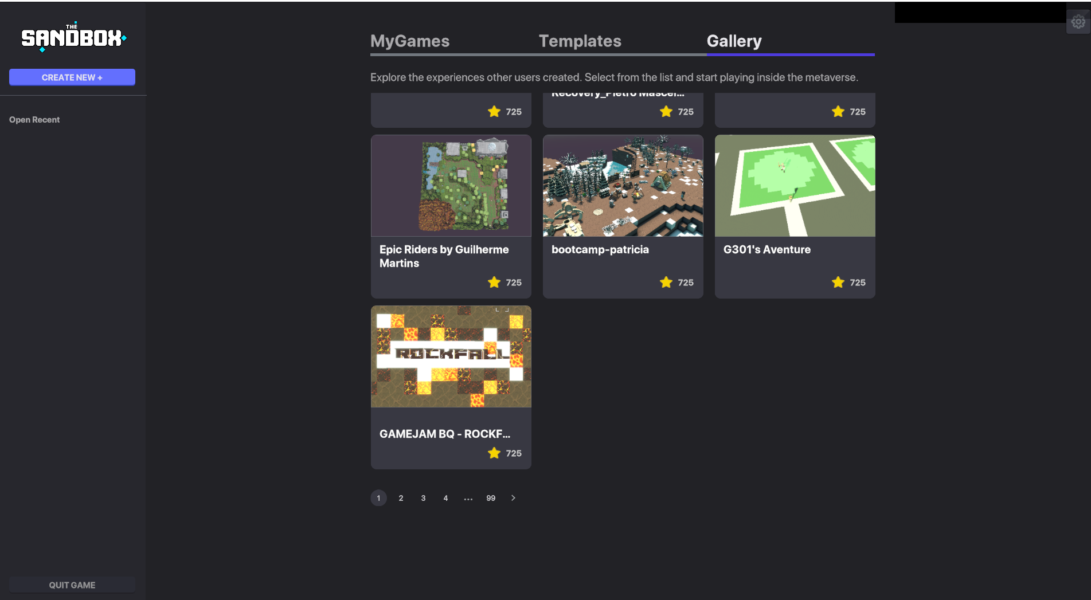Viewport: 1091px width, 600px height.
Task: Go to page 2 of the gallery
Action: pyautogui.click(x=401, y=498)
